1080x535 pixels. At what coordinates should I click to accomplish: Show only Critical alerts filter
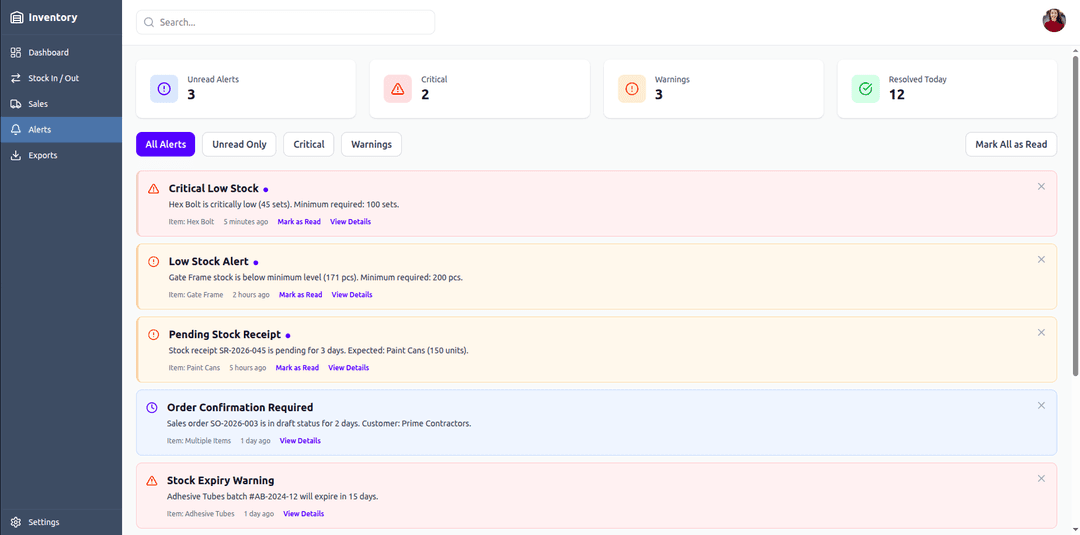click(308, 144)
